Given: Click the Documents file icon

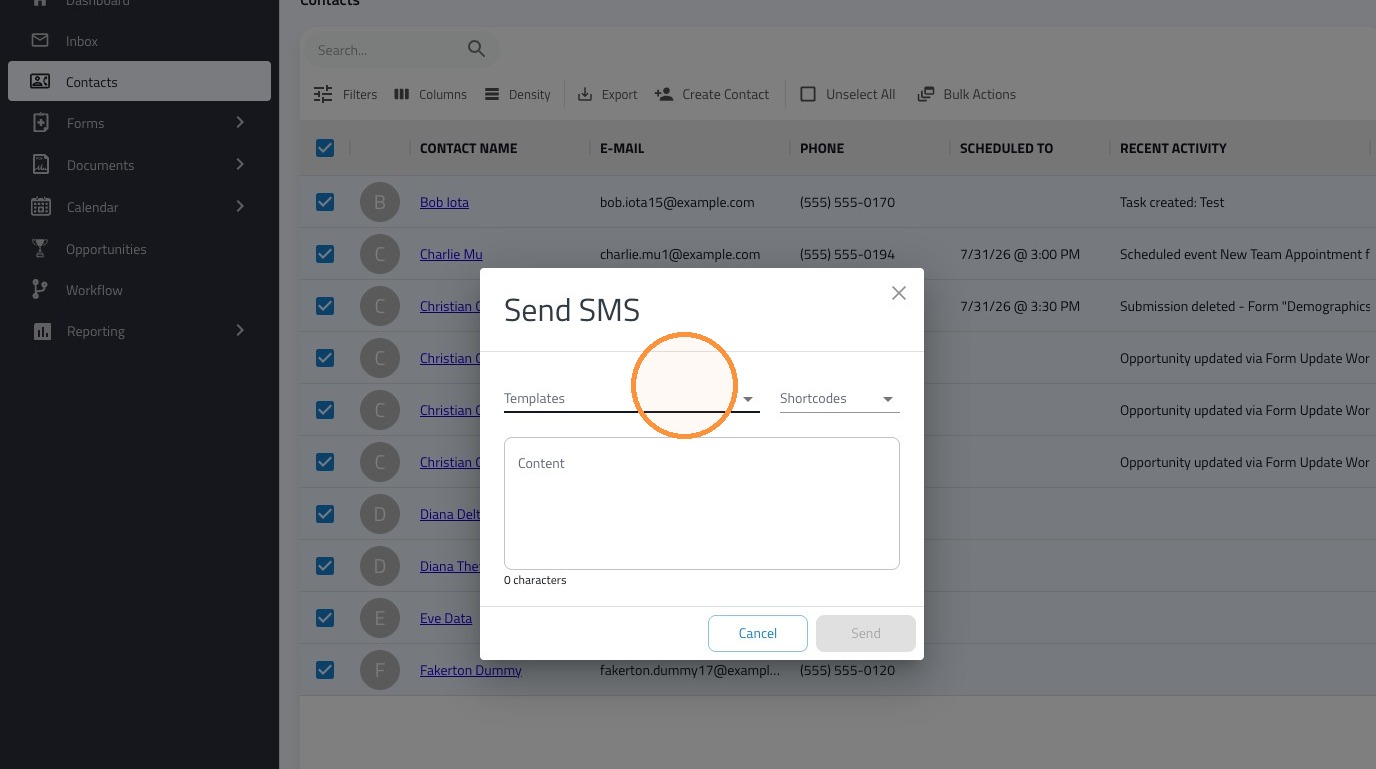Looking at the screenshot, I should tap(40, 165).
